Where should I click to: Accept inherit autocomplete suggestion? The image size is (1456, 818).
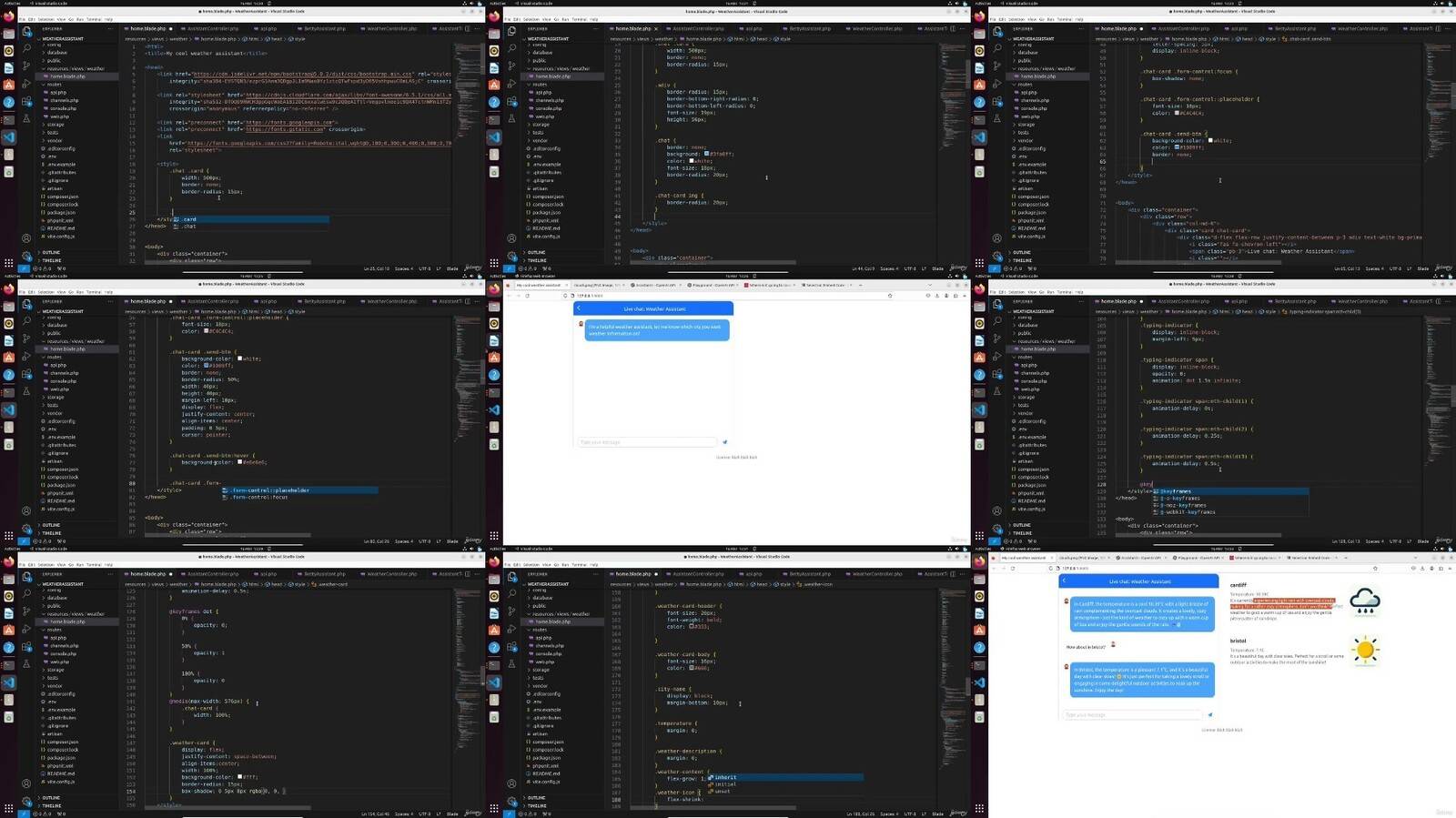(785, 777)
